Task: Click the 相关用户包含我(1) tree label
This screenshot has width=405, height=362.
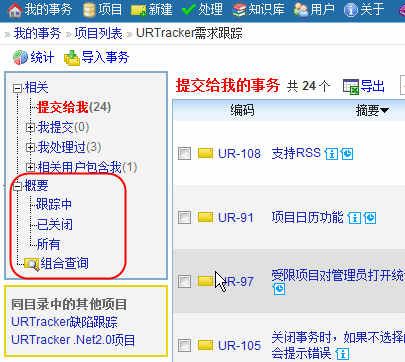Action: [x=87, y=167]
